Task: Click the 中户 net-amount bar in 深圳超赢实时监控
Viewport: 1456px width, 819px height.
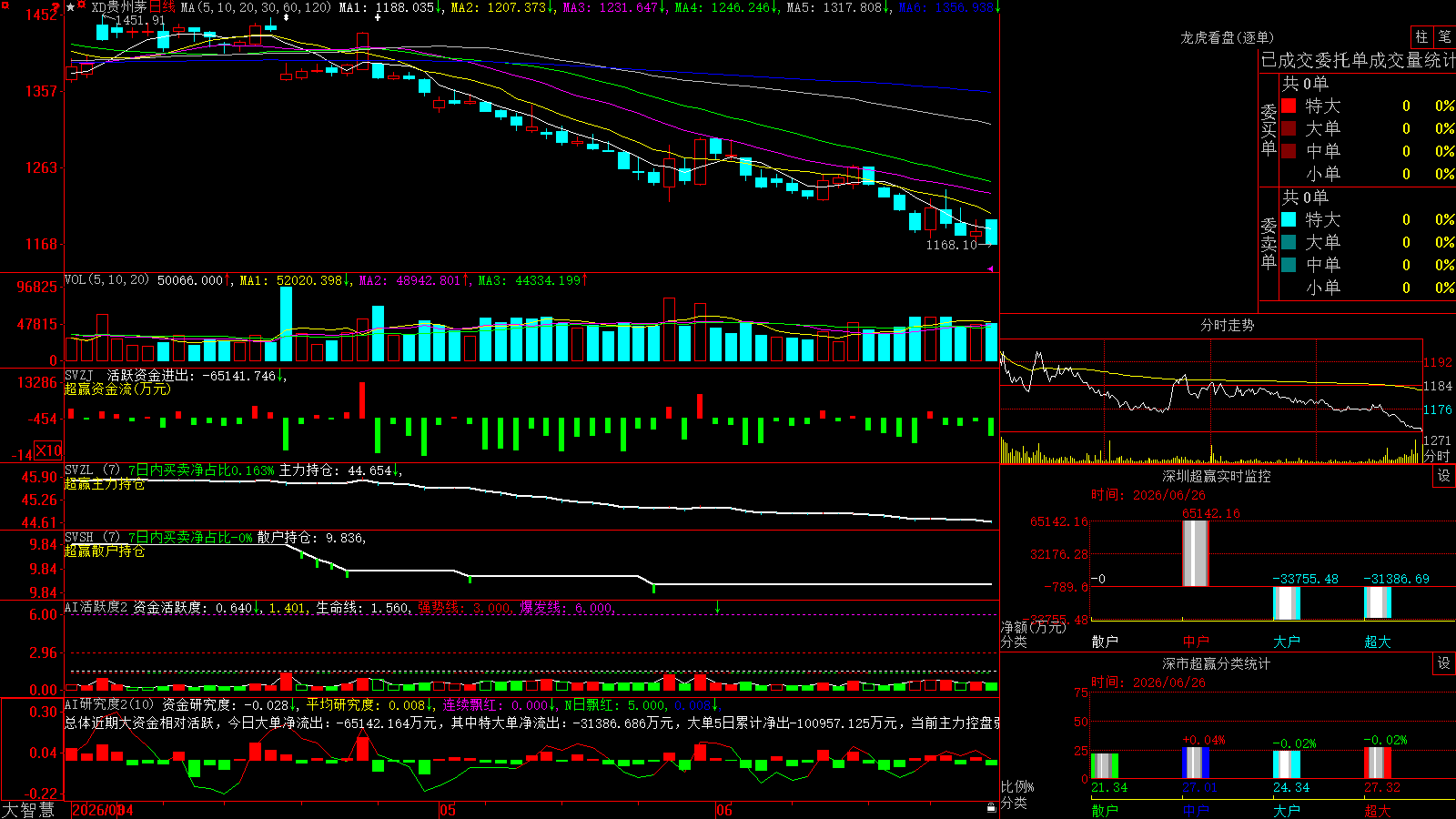Action: tap(1195, 553)
